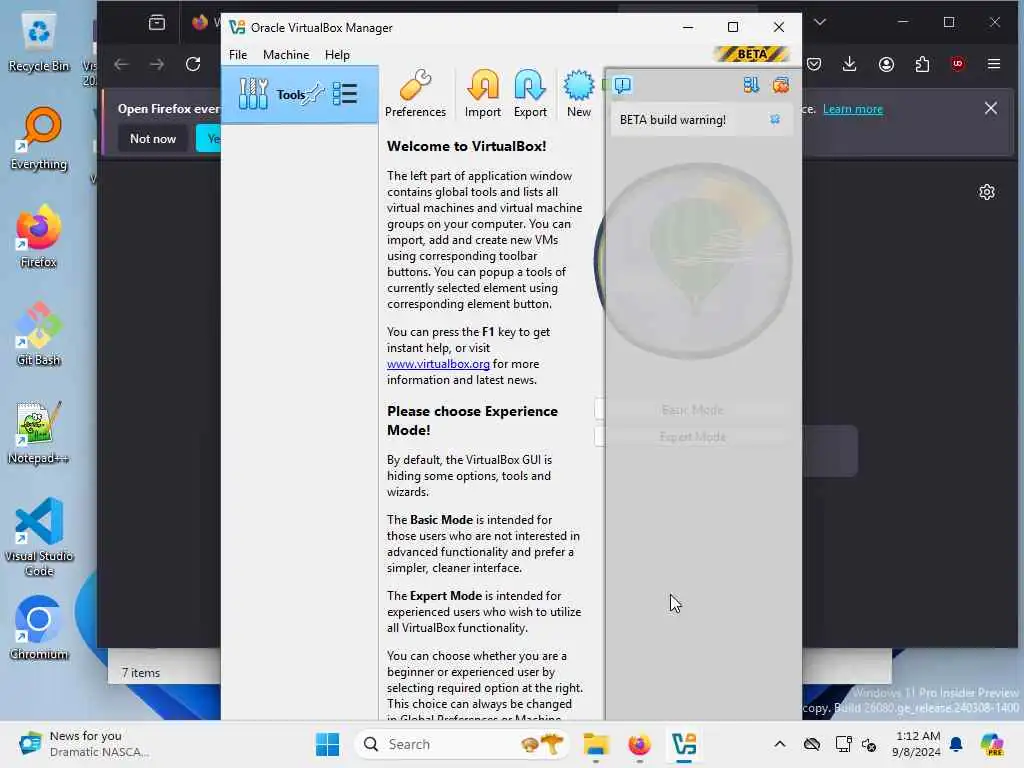Save to Pocket in Firefox toolbar
Image resolution: width=1024 pixels, height=768 pixels.
(x=814, y=64)
